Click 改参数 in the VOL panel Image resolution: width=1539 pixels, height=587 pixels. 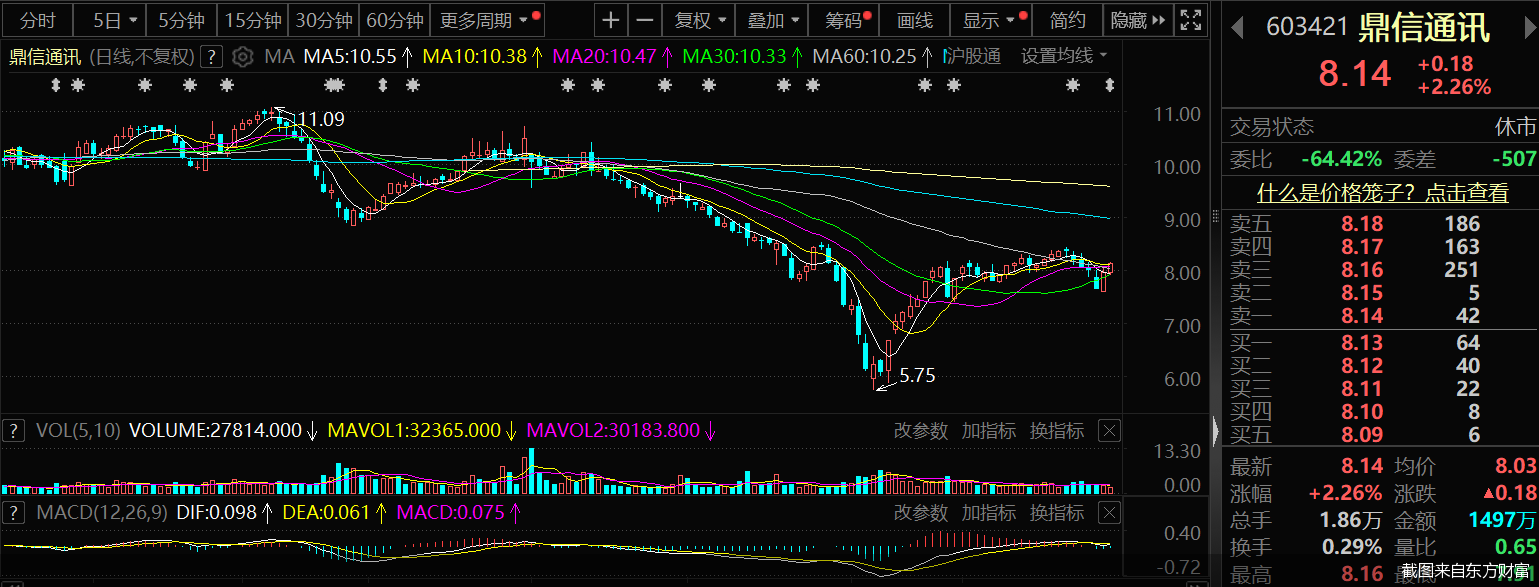[920, 431]
